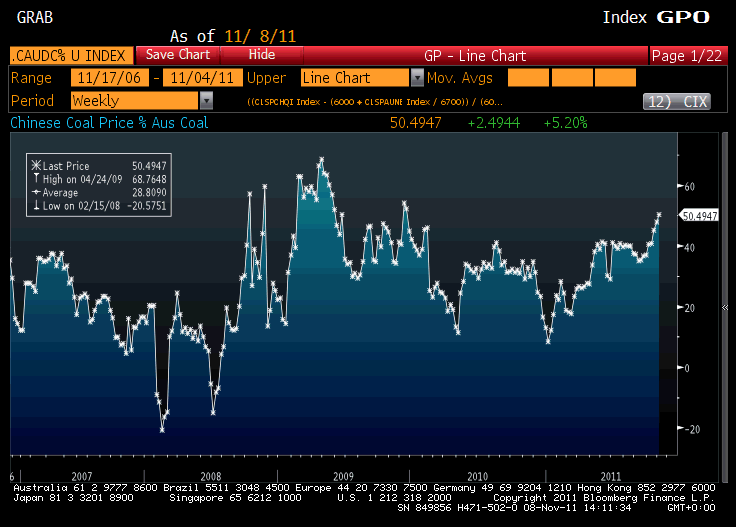Click the Save Chart button
Viewport: 736px width, 527px height.
(178, 55)
